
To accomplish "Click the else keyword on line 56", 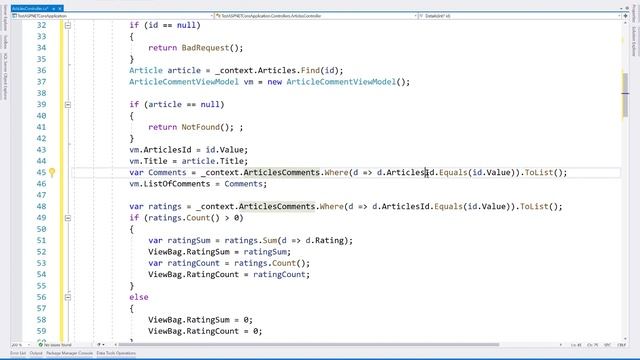I will click(x=139, y=297).
